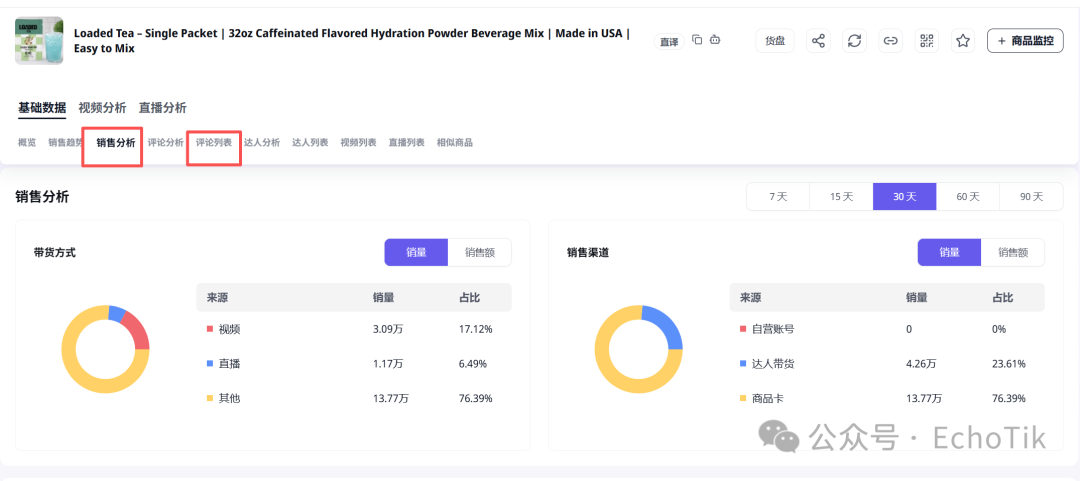Click the blue 达人带货 legend swatch
Screen dimensions: 1080x481
(x=742, y=364)
